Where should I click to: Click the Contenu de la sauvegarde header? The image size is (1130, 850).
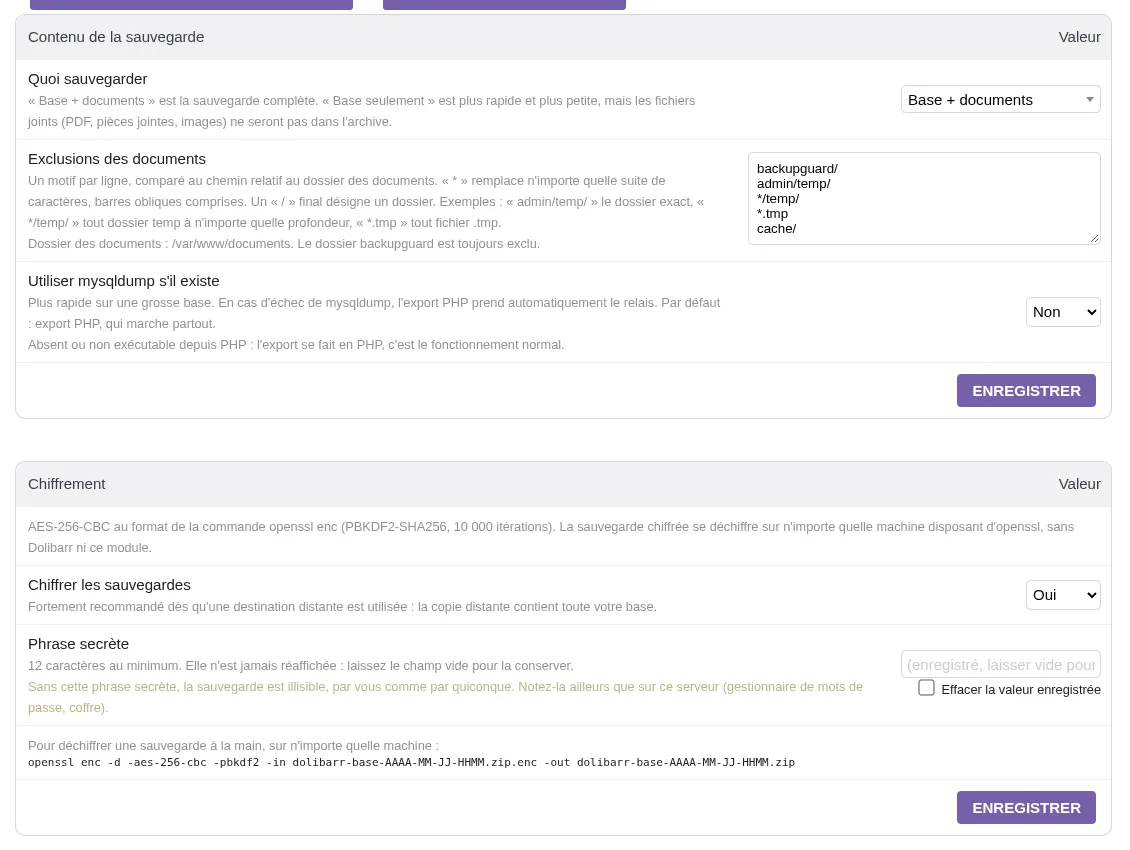(116, 37)
